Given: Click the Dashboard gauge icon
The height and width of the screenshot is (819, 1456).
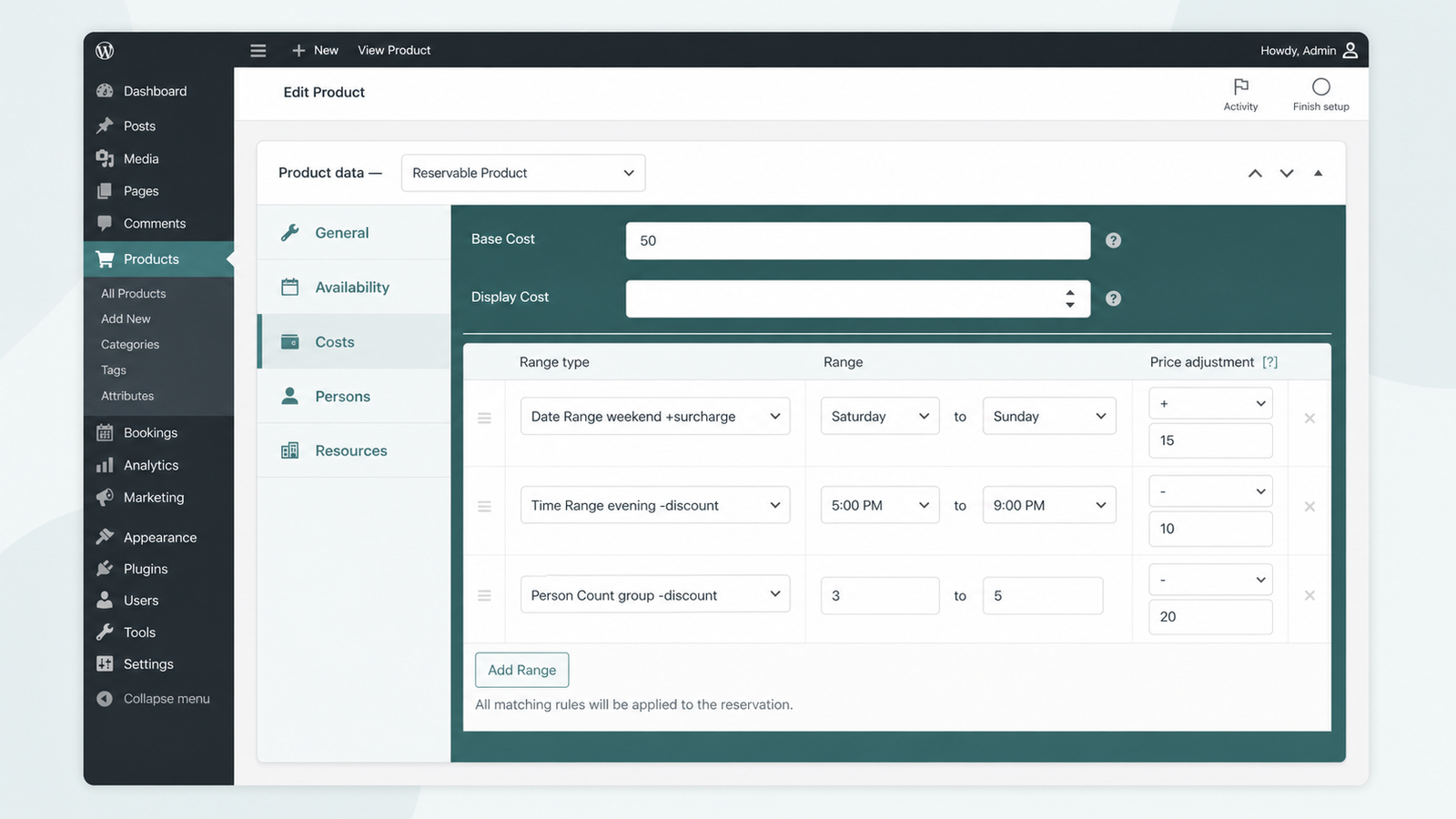Looking at the screenshot, I should pos(105,91).
